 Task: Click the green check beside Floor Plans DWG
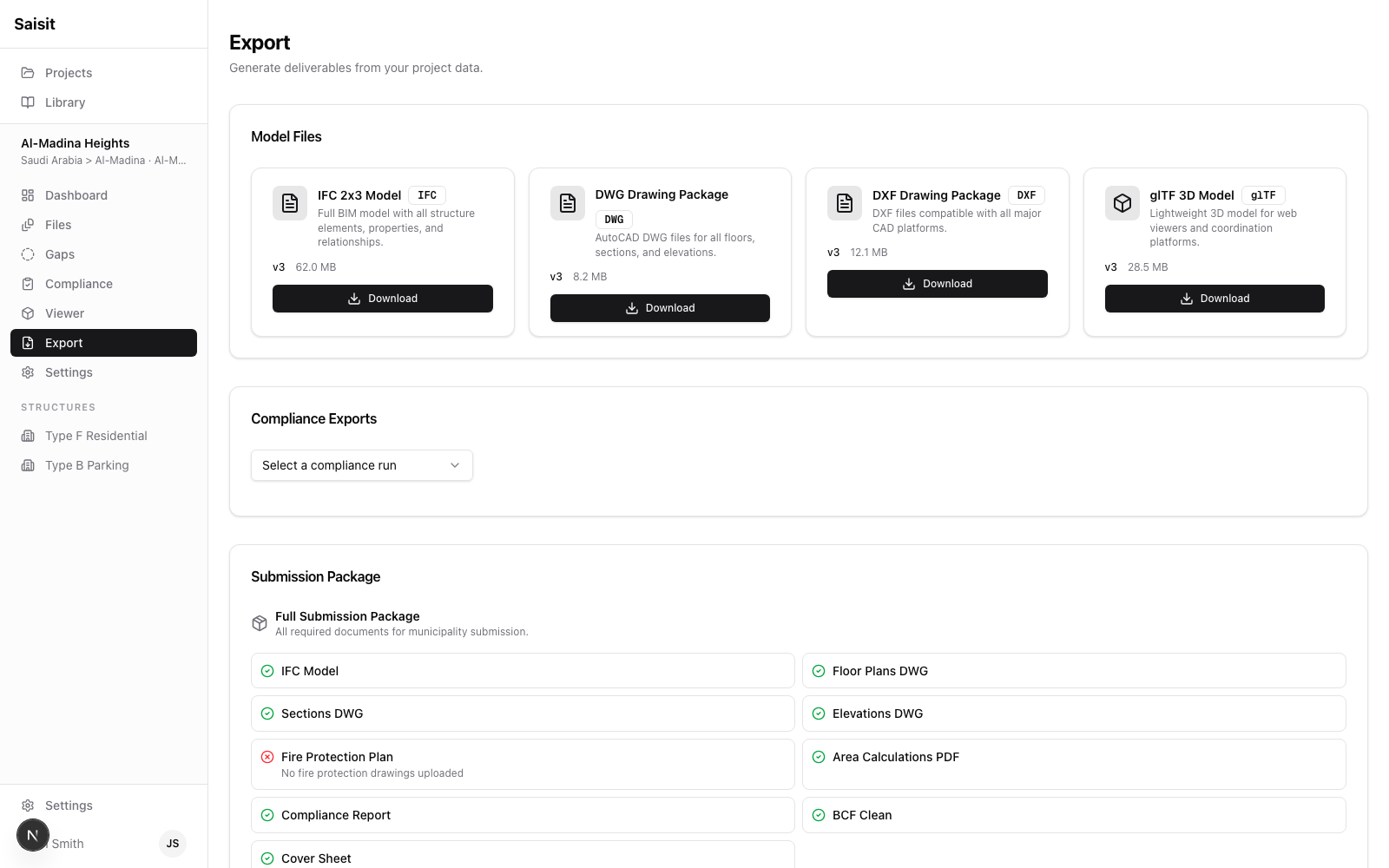pos(819,671)
